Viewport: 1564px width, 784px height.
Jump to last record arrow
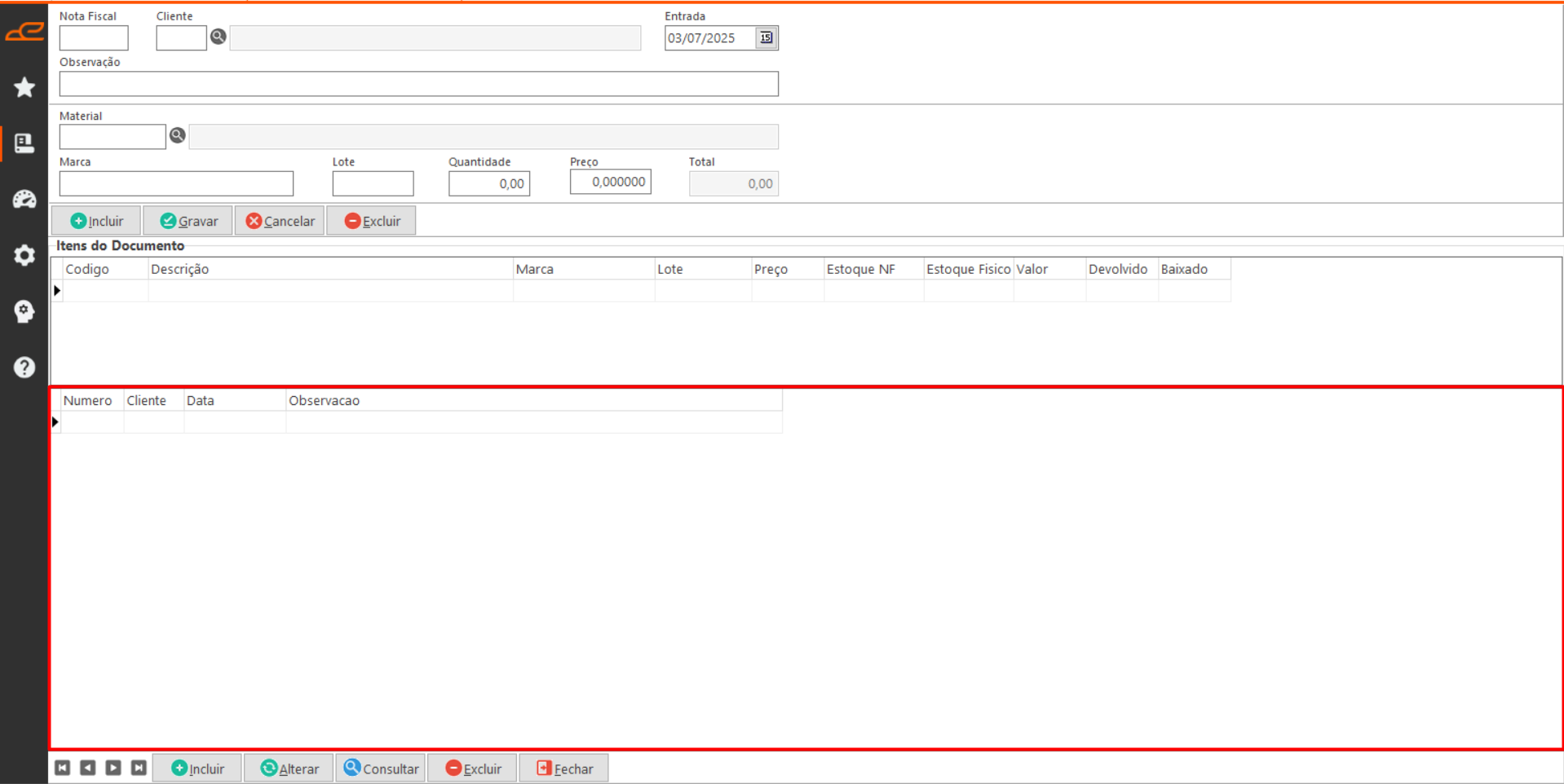[139, 768]
